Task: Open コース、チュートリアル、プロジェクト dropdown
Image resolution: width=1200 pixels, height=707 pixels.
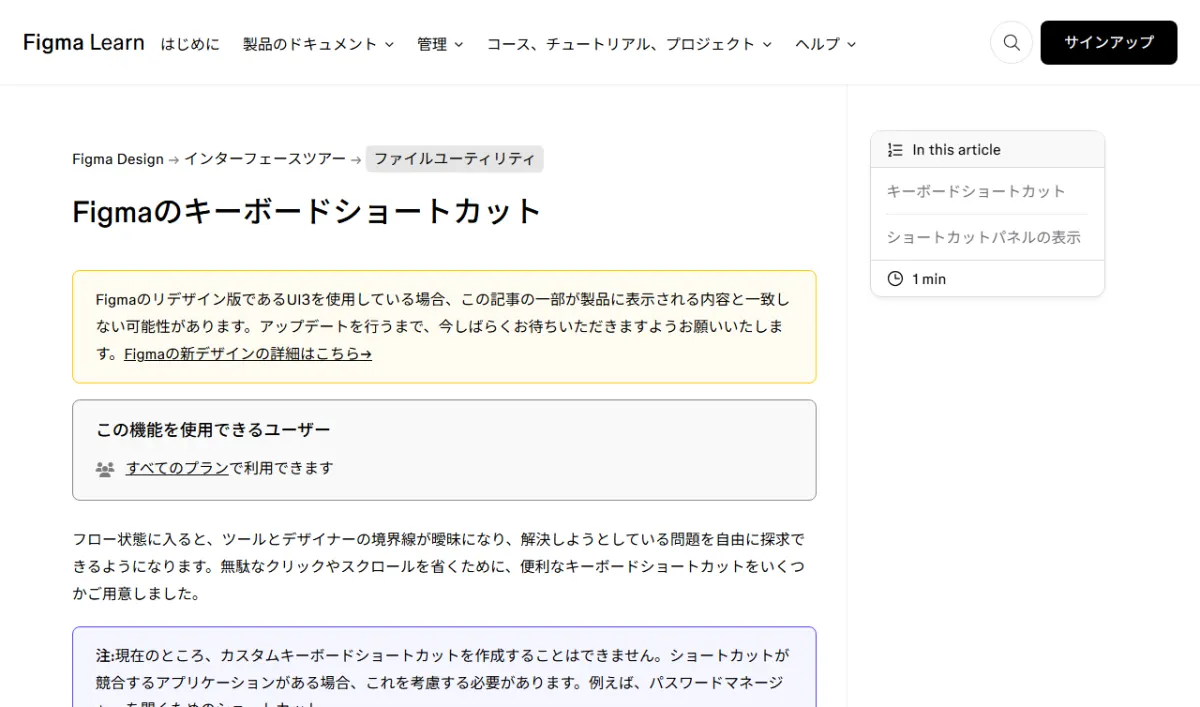Action: click(x=629, y=44)
